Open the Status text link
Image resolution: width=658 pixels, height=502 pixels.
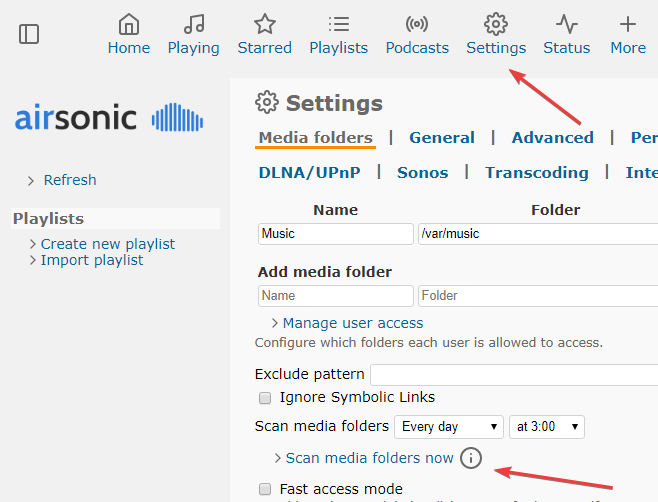(567, 48)
